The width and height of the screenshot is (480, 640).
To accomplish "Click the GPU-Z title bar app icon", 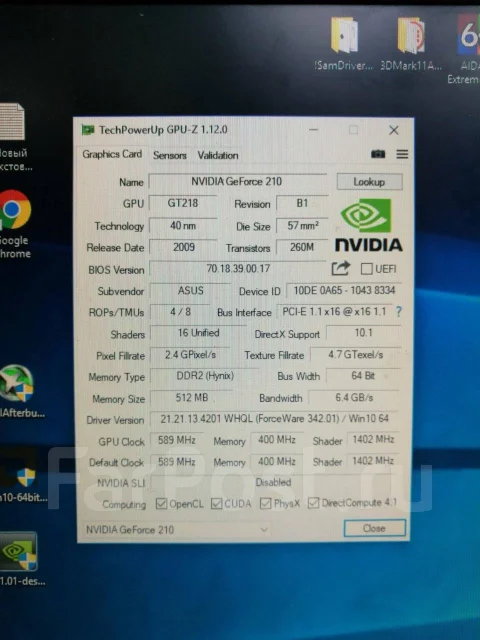I will pos(88,130).
